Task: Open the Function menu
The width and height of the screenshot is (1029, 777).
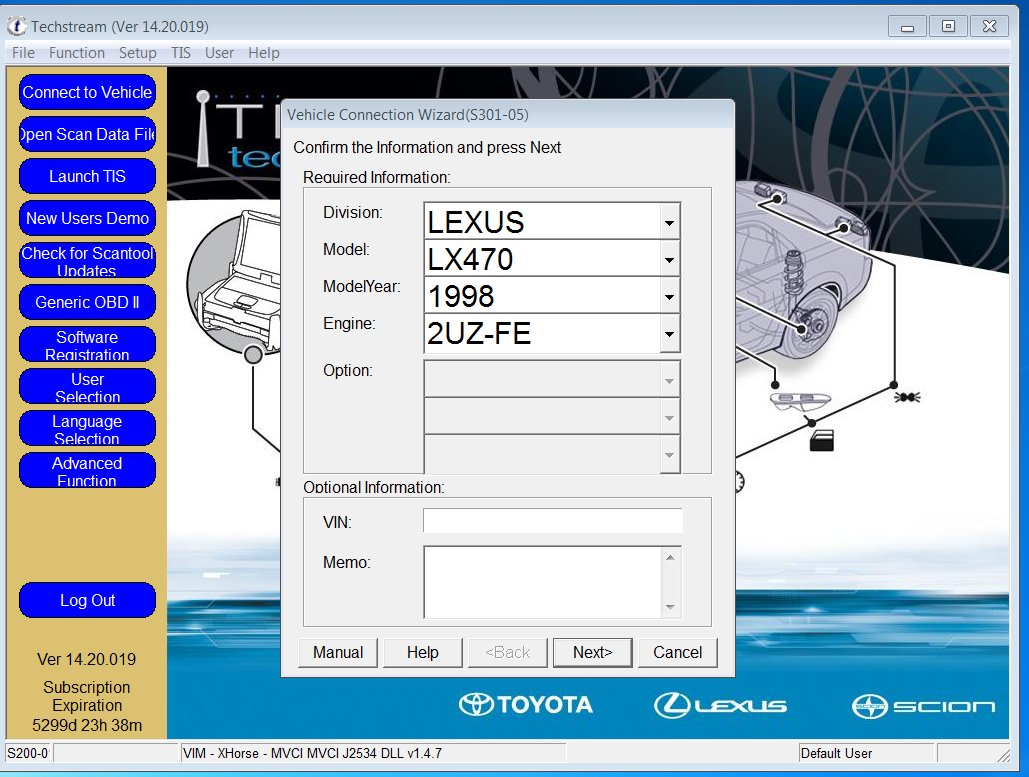Action: 77,52
